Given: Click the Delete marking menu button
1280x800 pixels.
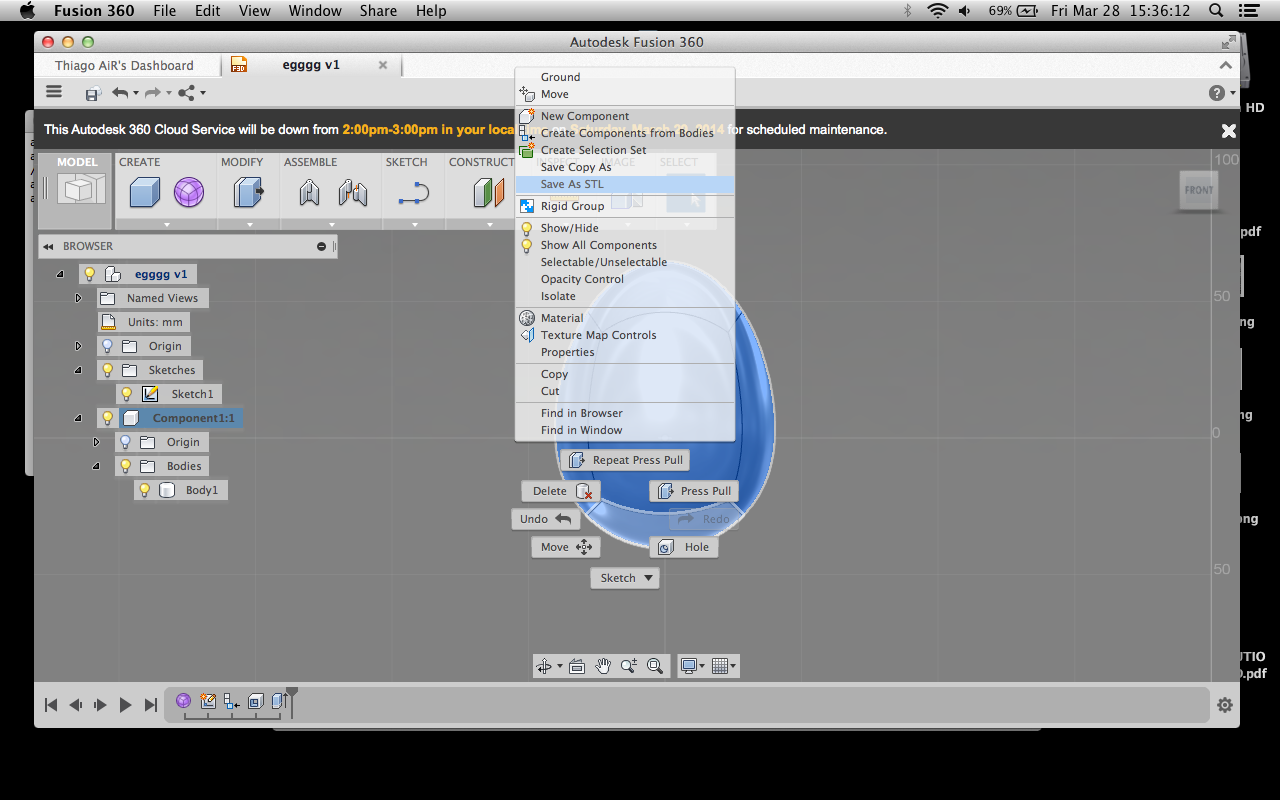Looking at the screenshot, I should coord(561,491).
